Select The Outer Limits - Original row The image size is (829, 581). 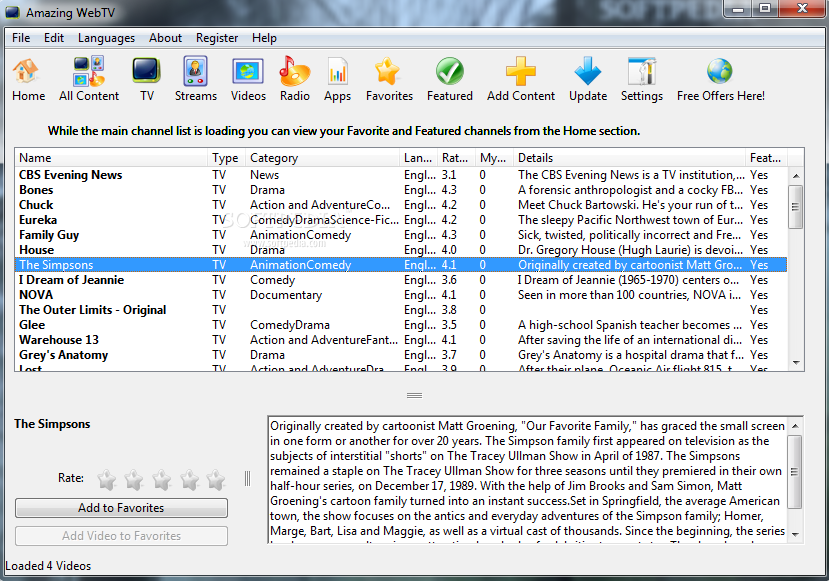point(401,310)
